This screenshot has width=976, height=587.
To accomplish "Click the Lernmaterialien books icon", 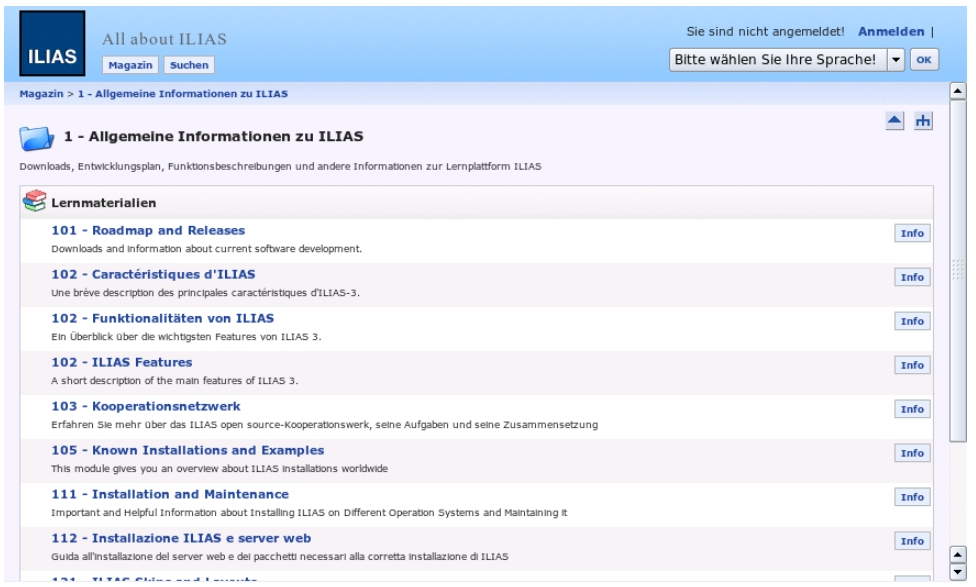I will pyautogui.click(x=35, y=201).
